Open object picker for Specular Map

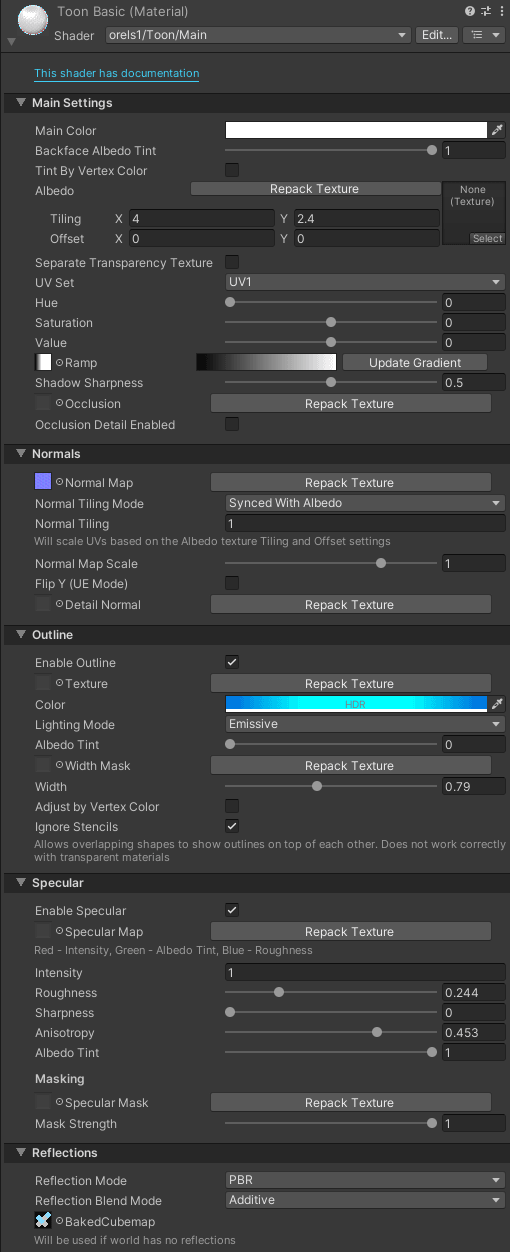[x=59, y=932]
